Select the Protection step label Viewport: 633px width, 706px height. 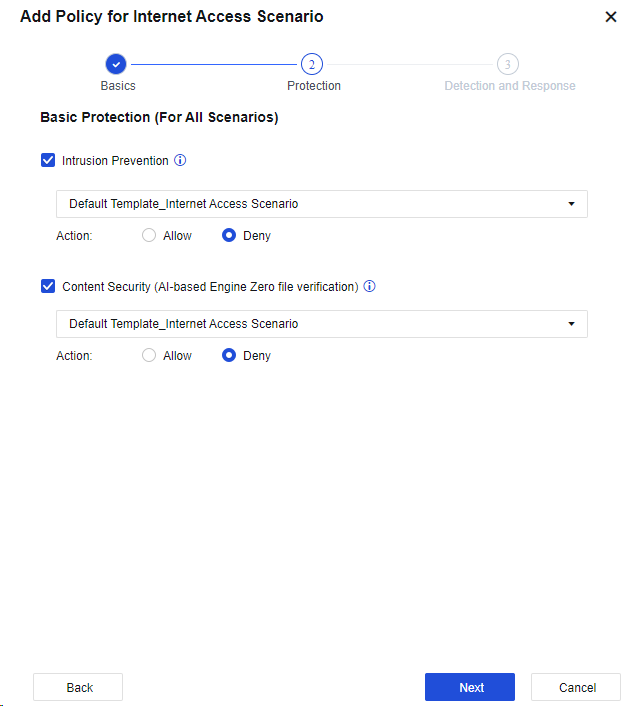[x=314, y=86]
